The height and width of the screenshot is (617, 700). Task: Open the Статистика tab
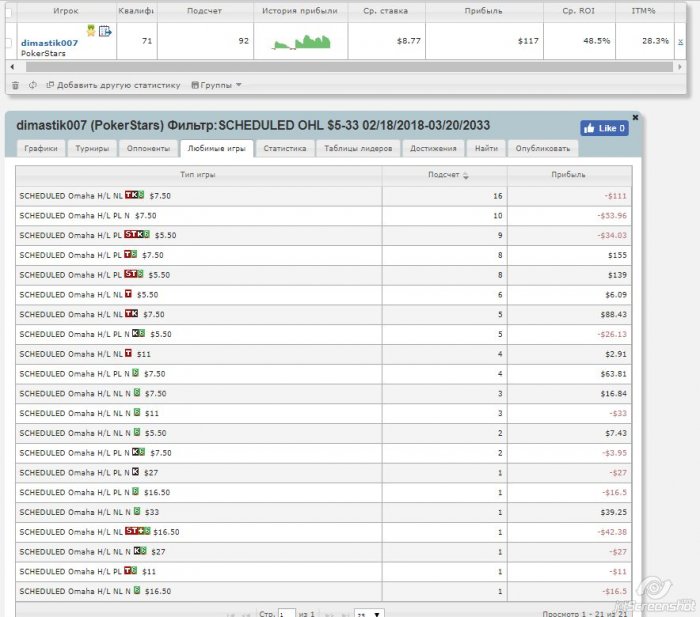pos(284,148)
